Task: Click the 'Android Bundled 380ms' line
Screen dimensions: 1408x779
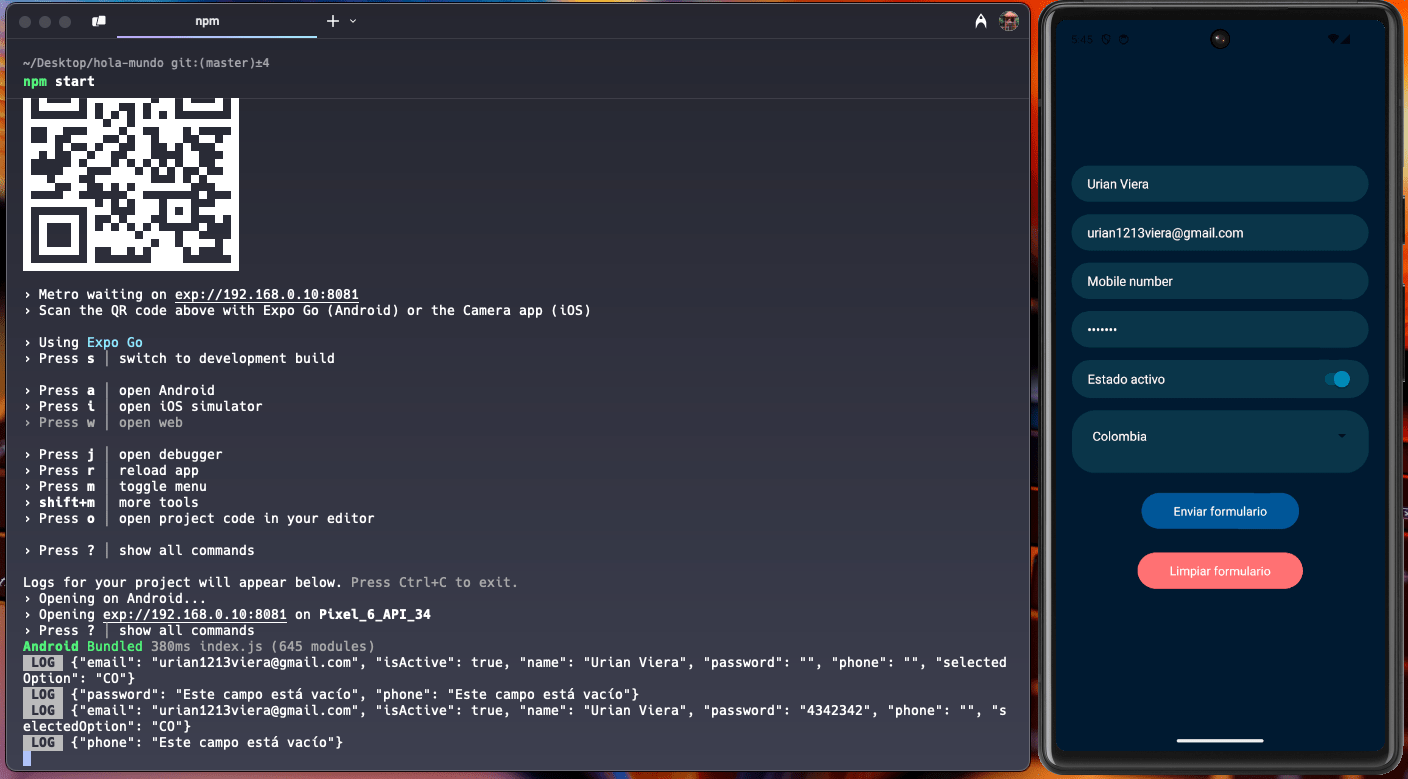Action: [199, 647]
